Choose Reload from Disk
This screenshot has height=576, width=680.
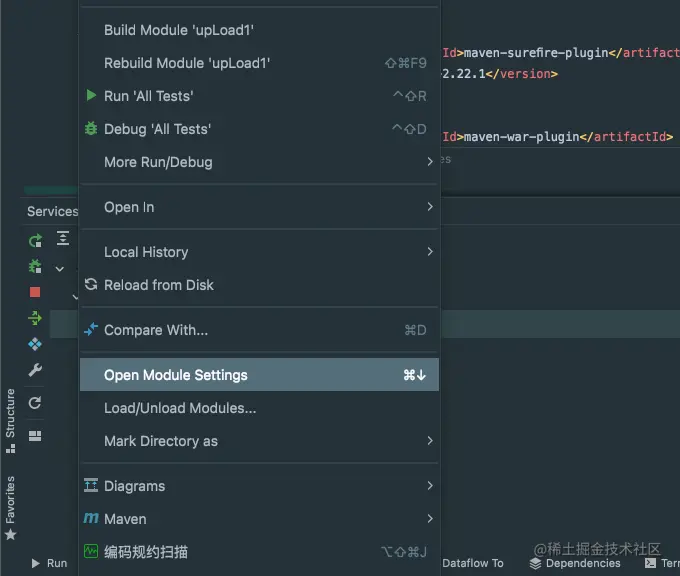click(x=159, y=285)
